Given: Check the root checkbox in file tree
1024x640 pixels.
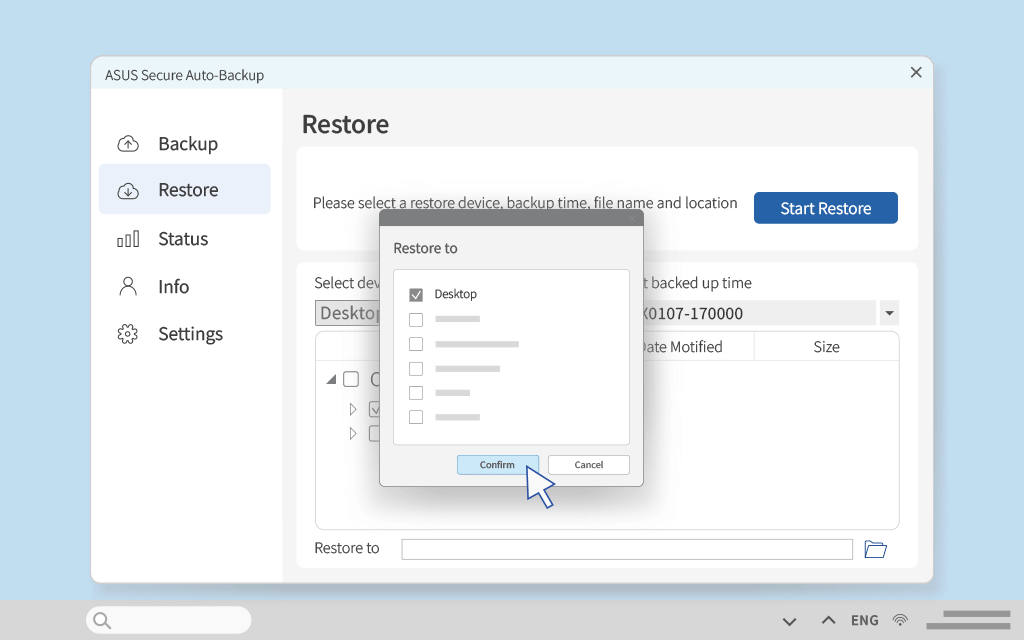Looking at the screenshot, I should 351,379.
